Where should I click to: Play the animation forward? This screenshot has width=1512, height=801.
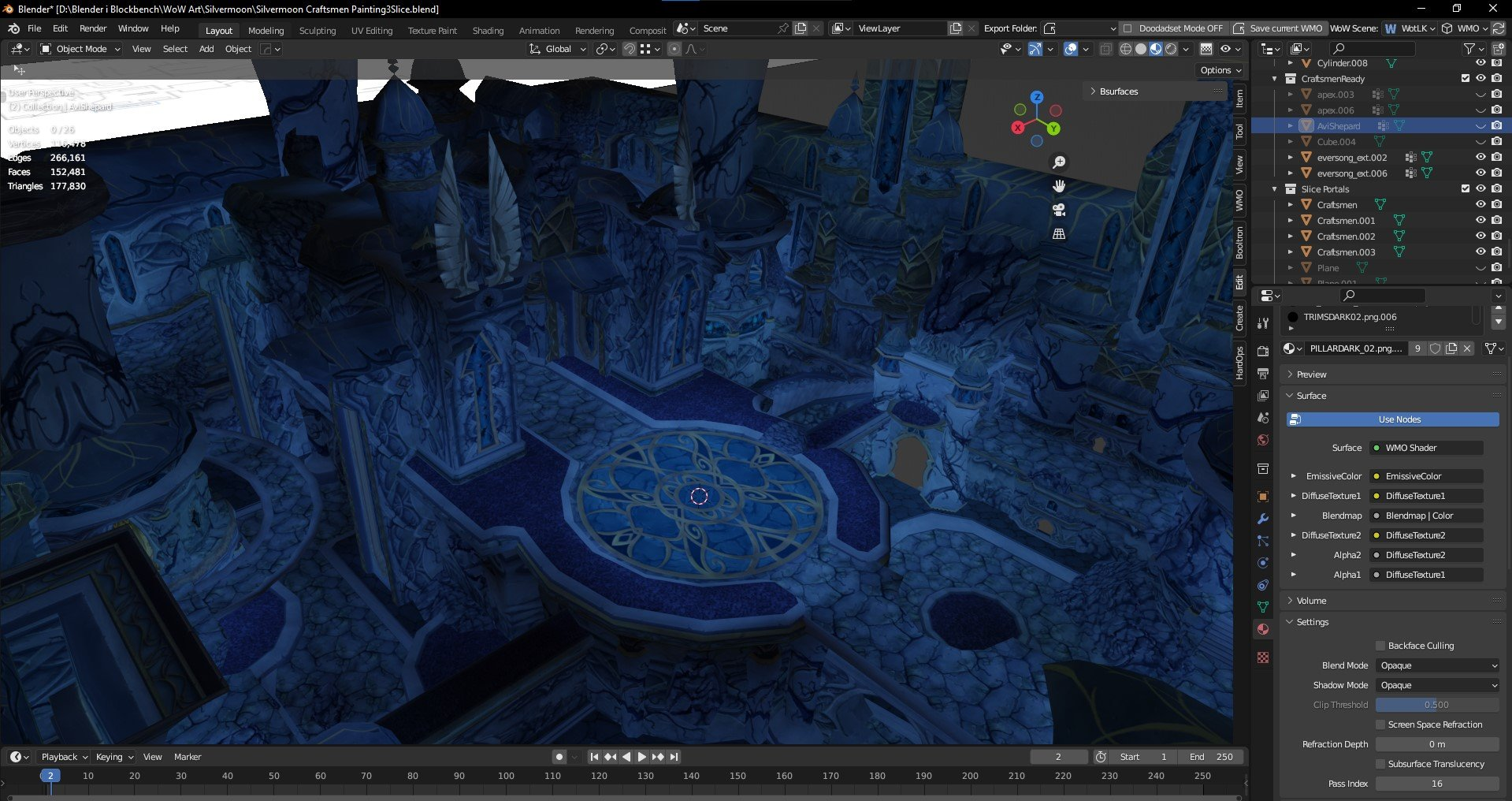(642, 757)
